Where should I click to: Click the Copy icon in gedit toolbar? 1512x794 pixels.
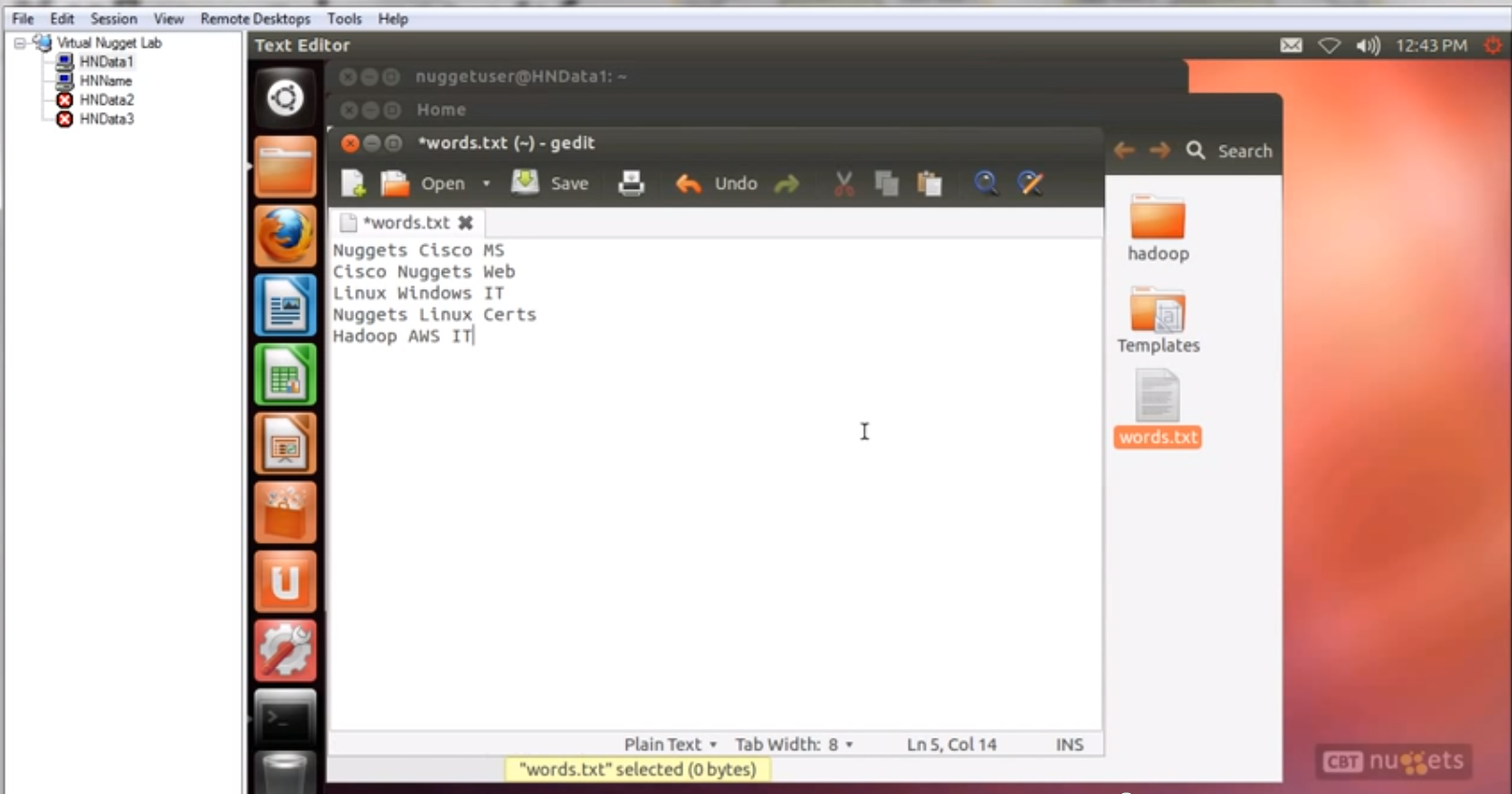coord(887,183)
